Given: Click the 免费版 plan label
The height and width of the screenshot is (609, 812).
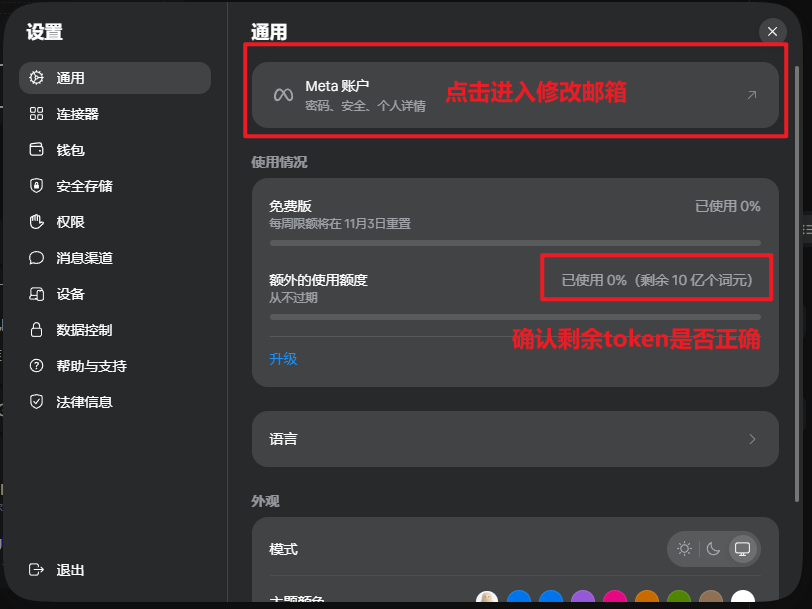Looking at the screenshot, I should click(291, 206).
